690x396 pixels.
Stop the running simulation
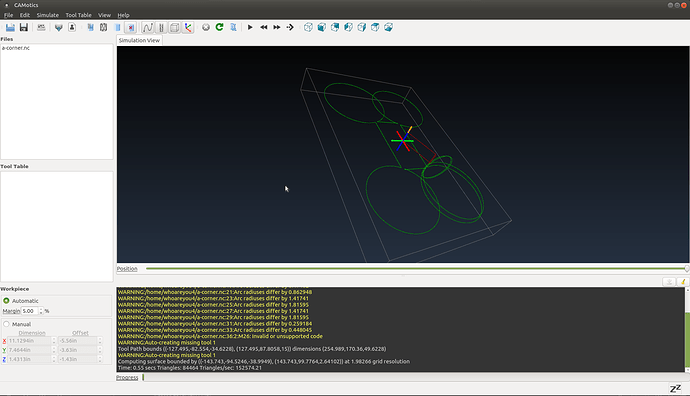[x=206, y=27]
